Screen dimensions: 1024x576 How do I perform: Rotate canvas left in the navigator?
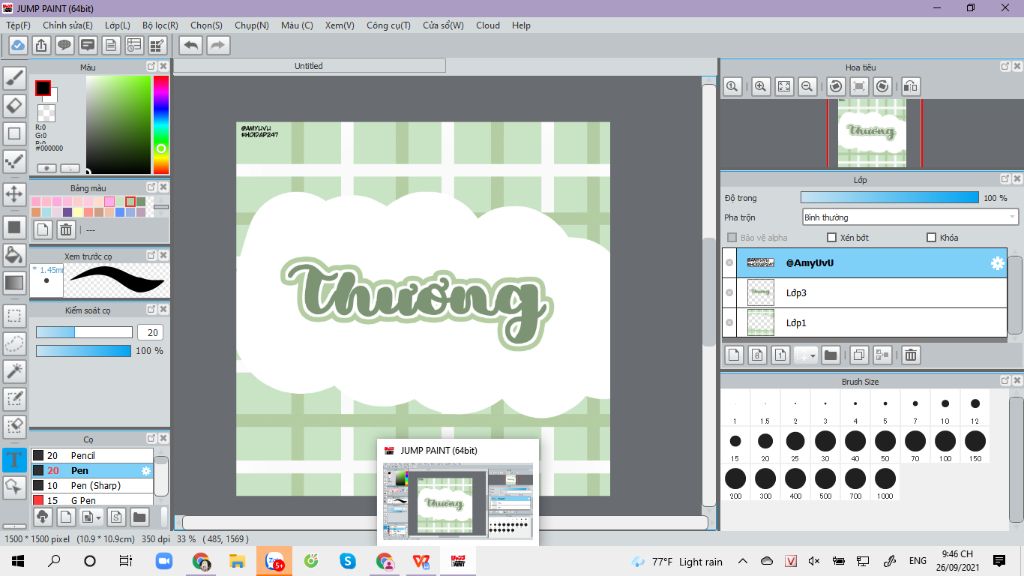pos(835,86)
